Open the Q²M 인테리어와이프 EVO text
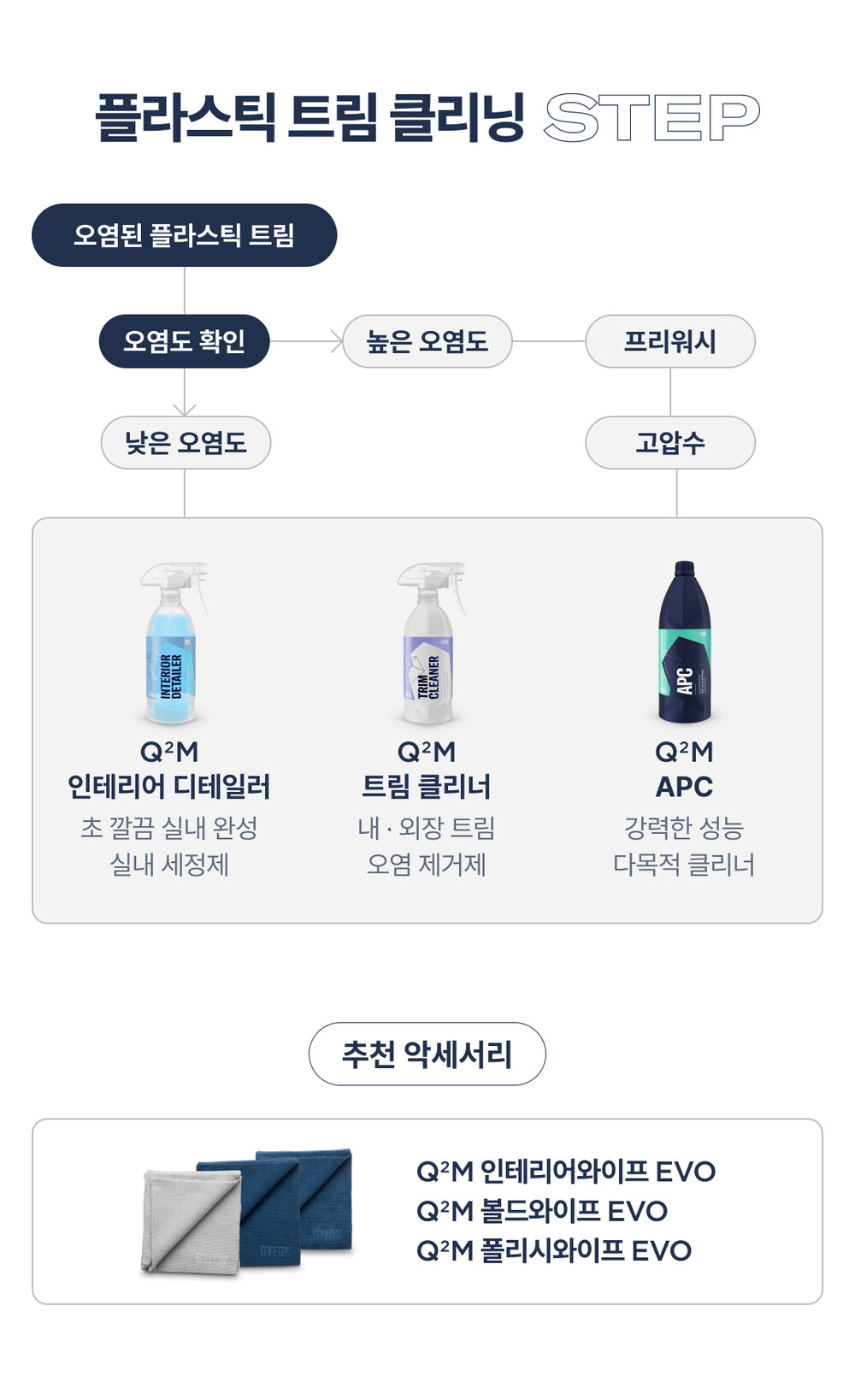 565,1172
